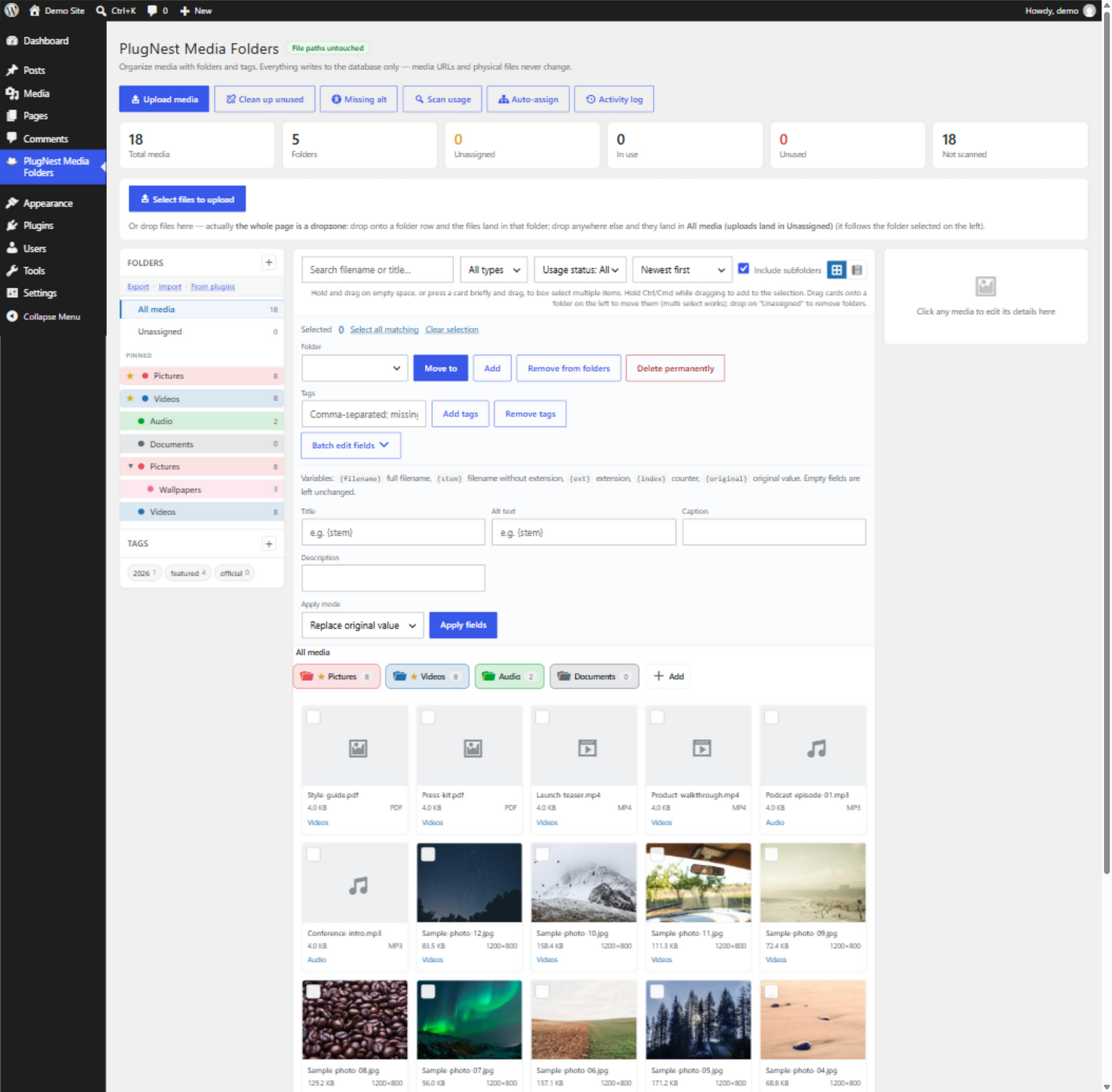Click the star on pinned Videos folder
Viewport: 1112px width, 1092px height.
[x=130, y=398]
